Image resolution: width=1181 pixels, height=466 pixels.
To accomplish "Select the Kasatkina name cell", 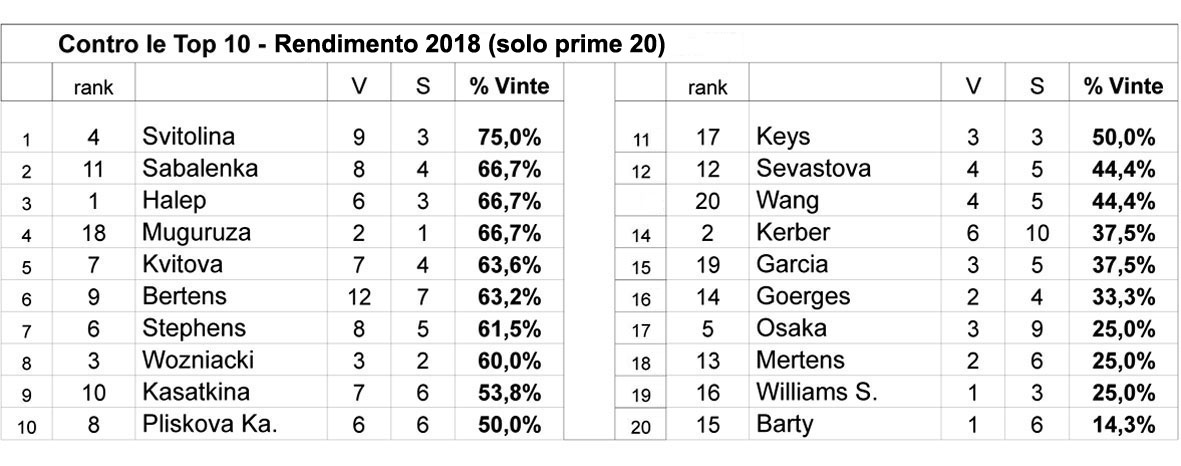I will (197, 392).
